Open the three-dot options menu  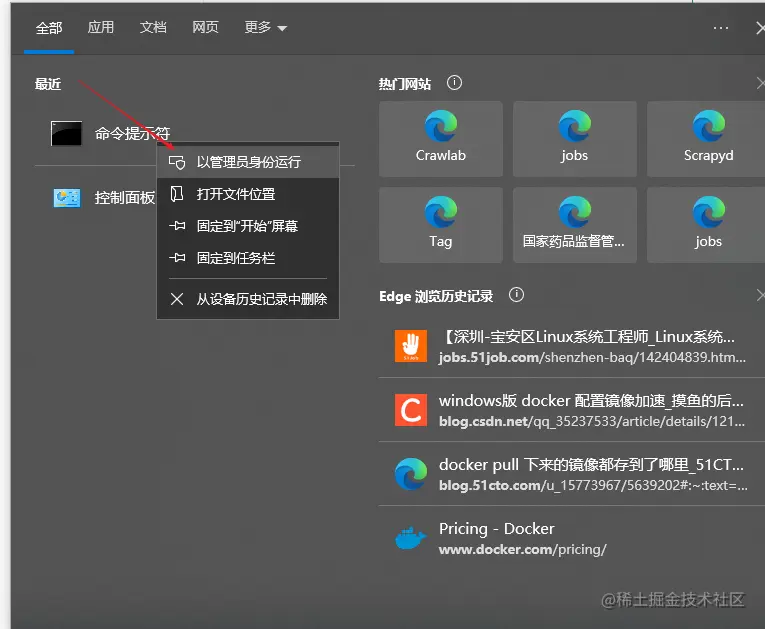[x=721, y=28]
